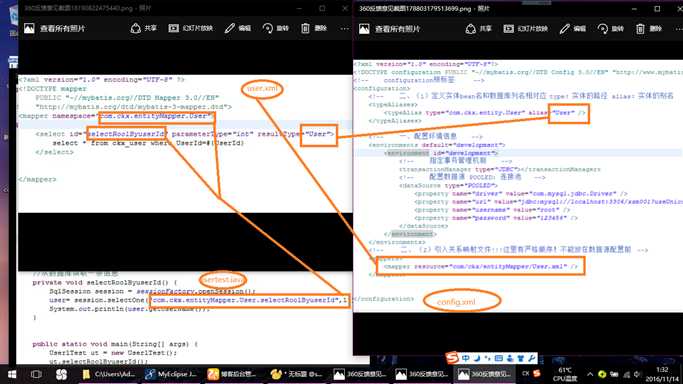This screenshot has width=683, height=384.
Task: Open the volume icon in system tray
Action: 637,374
